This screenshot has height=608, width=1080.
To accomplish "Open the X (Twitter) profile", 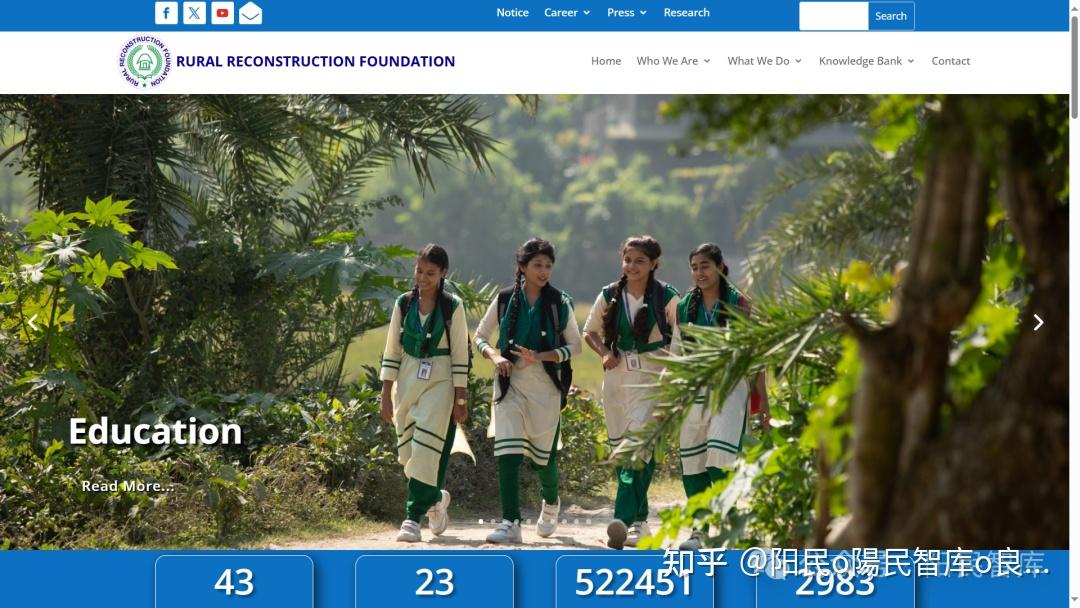I will pos(193,13).
